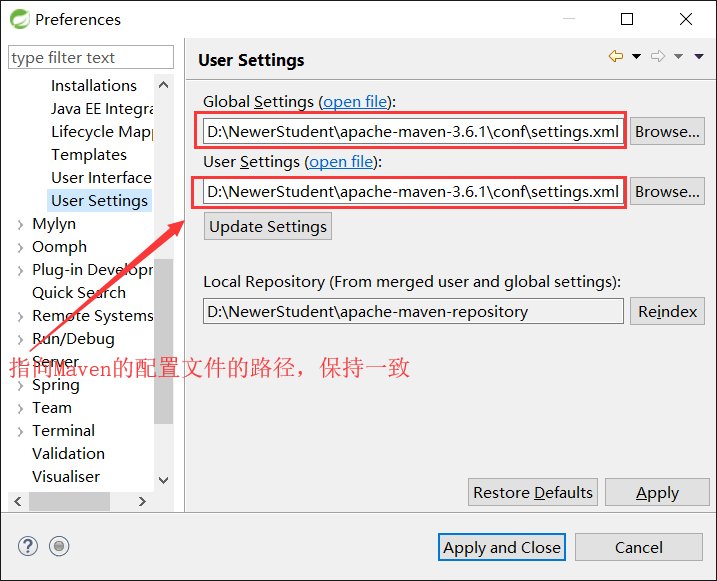Viewport: 717px width, 581px height.
Task: Open Global Settings file link
Action: (355, 101)
